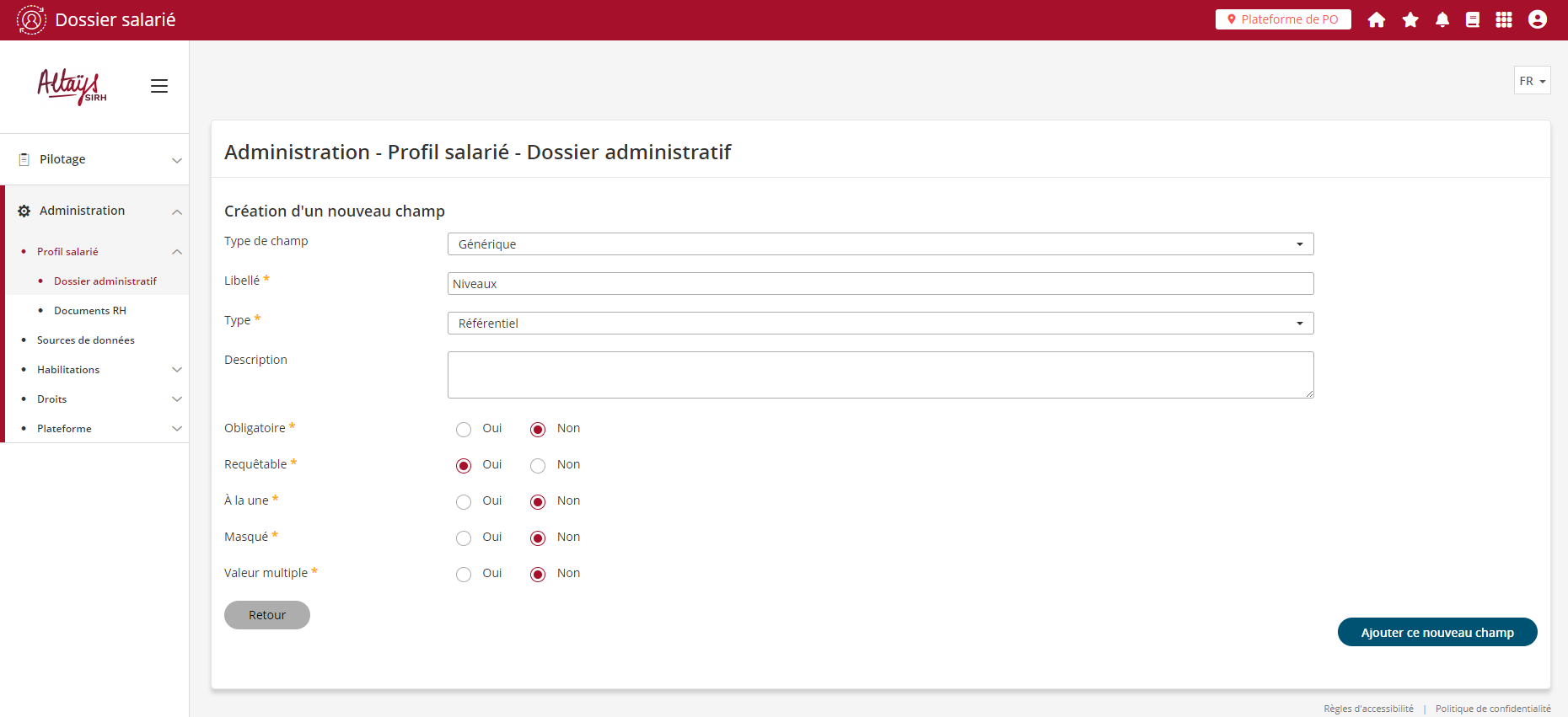1568x717 pixels.
Task: Open the user account icon
Action: tap(1538, 19)
